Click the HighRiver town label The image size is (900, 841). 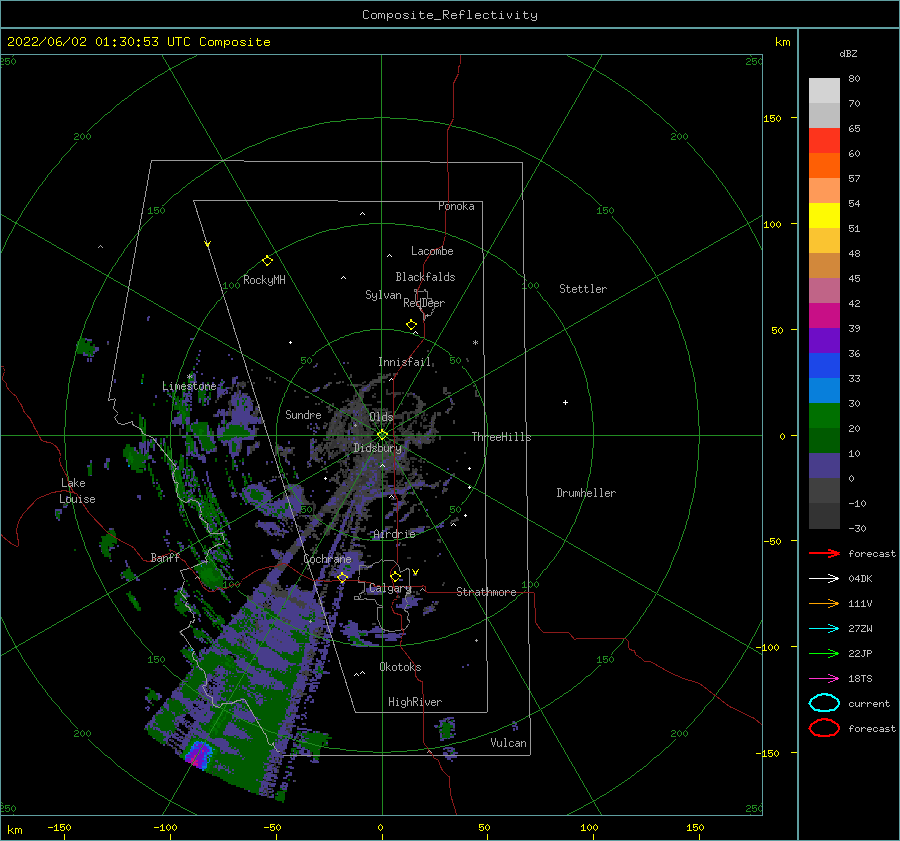415,702
